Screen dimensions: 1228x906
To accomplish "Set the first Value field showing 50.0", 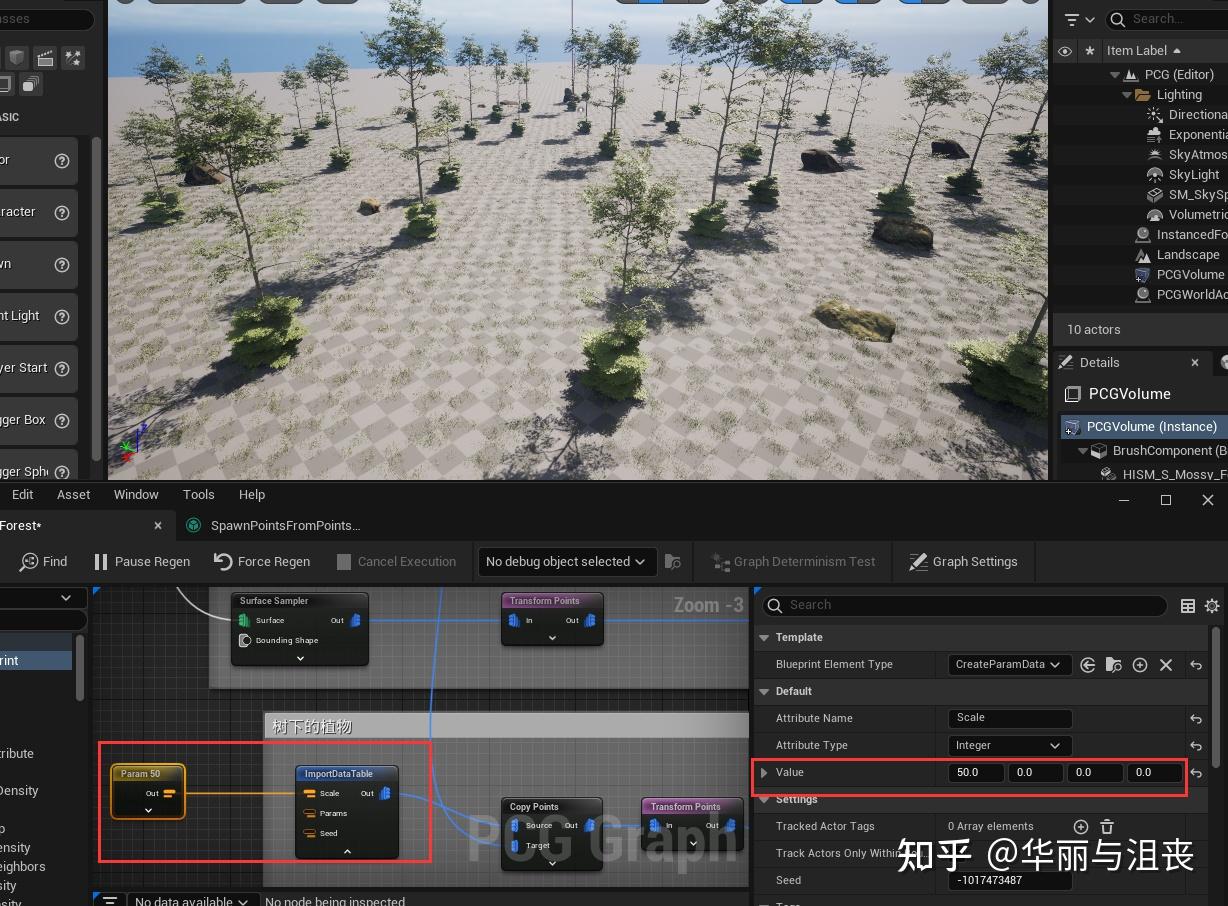I will point(975,772).
